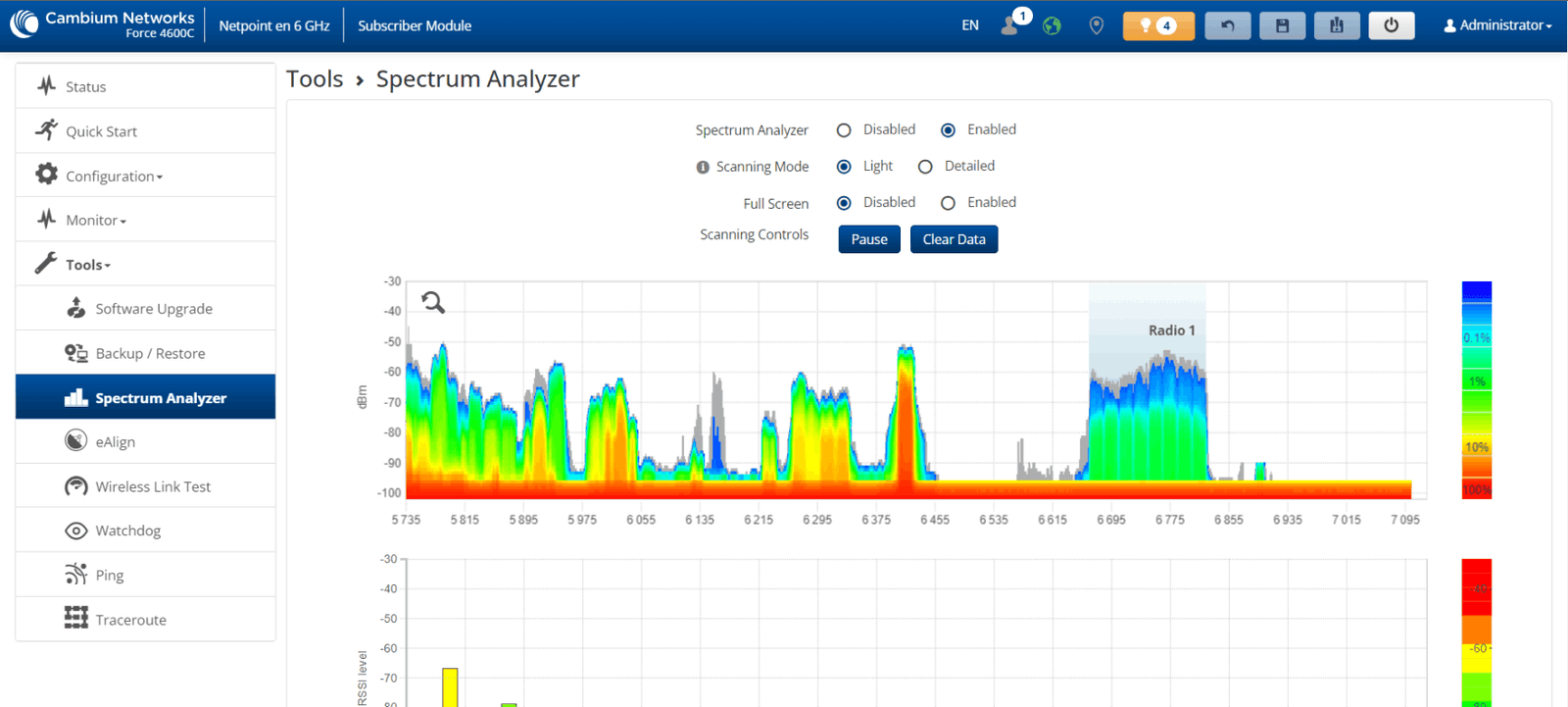Image resolution: width=1568 pixels, height=707 pixels.
Task: Click the GPS location pin icon
Action: tap(1097, 25)
